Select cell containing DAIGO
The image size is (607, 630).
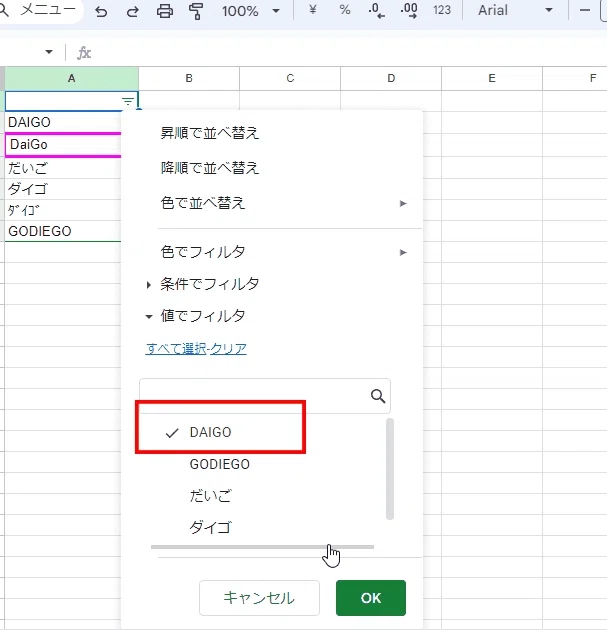[x=63, y=122]
